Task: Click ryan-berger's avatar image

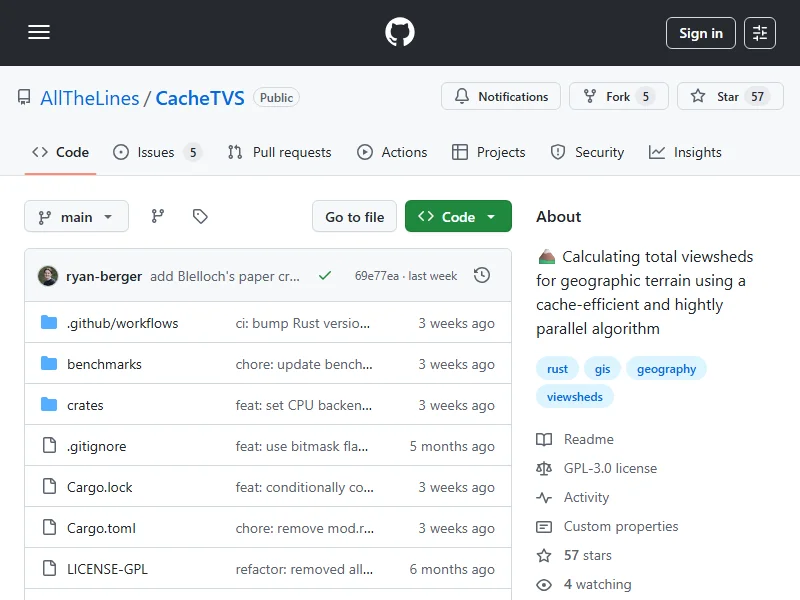Action: tap(48, 276)
